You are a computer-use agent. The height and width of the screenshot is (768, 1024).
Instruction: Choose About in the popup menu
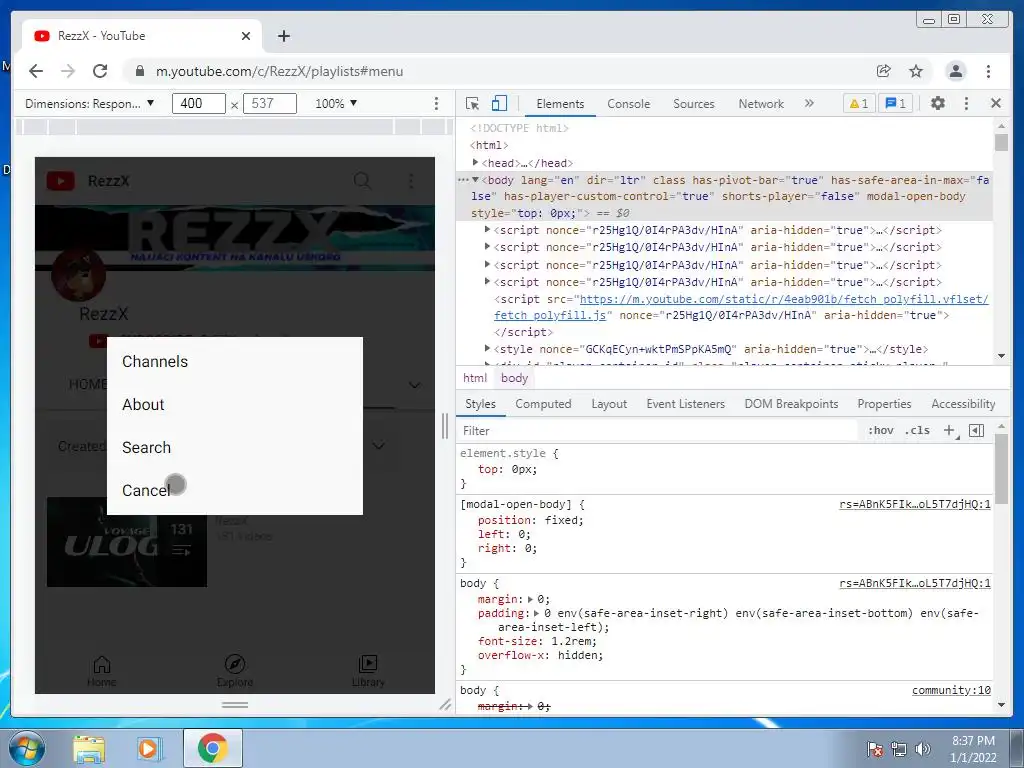[x=234, y=404]
